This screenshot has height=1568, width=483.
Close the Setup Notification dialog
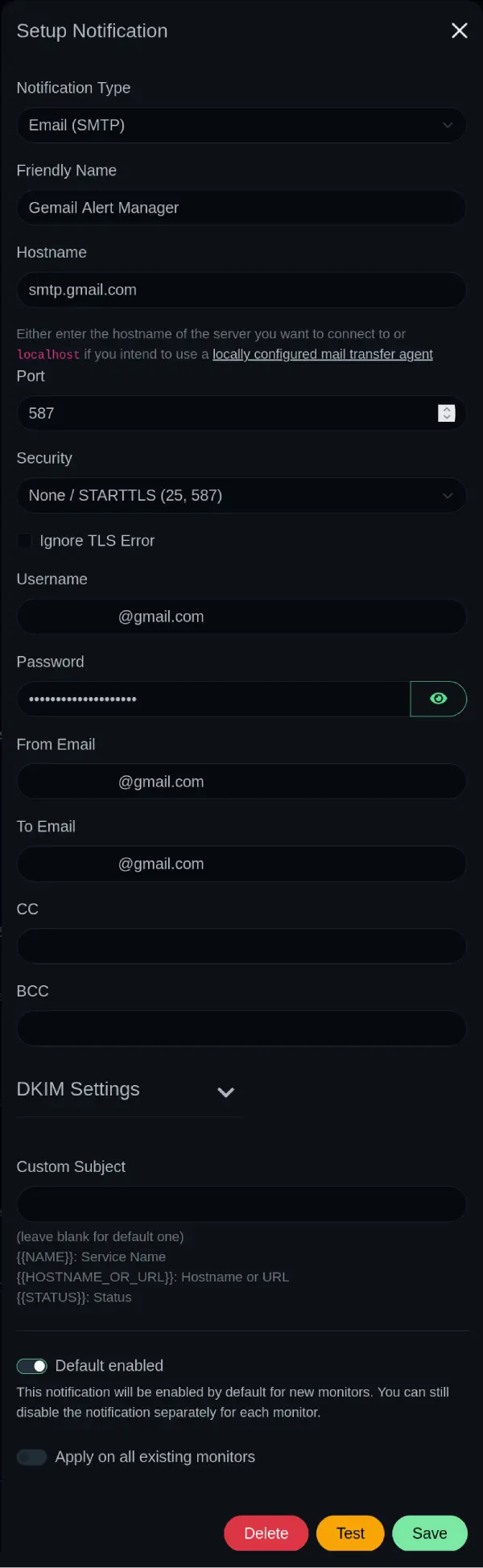click(459, 31)
